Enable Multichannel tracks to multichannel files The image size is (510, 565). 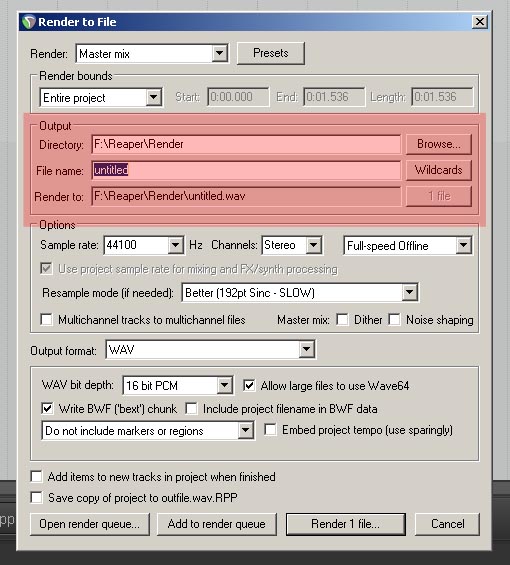pos(46,320)
